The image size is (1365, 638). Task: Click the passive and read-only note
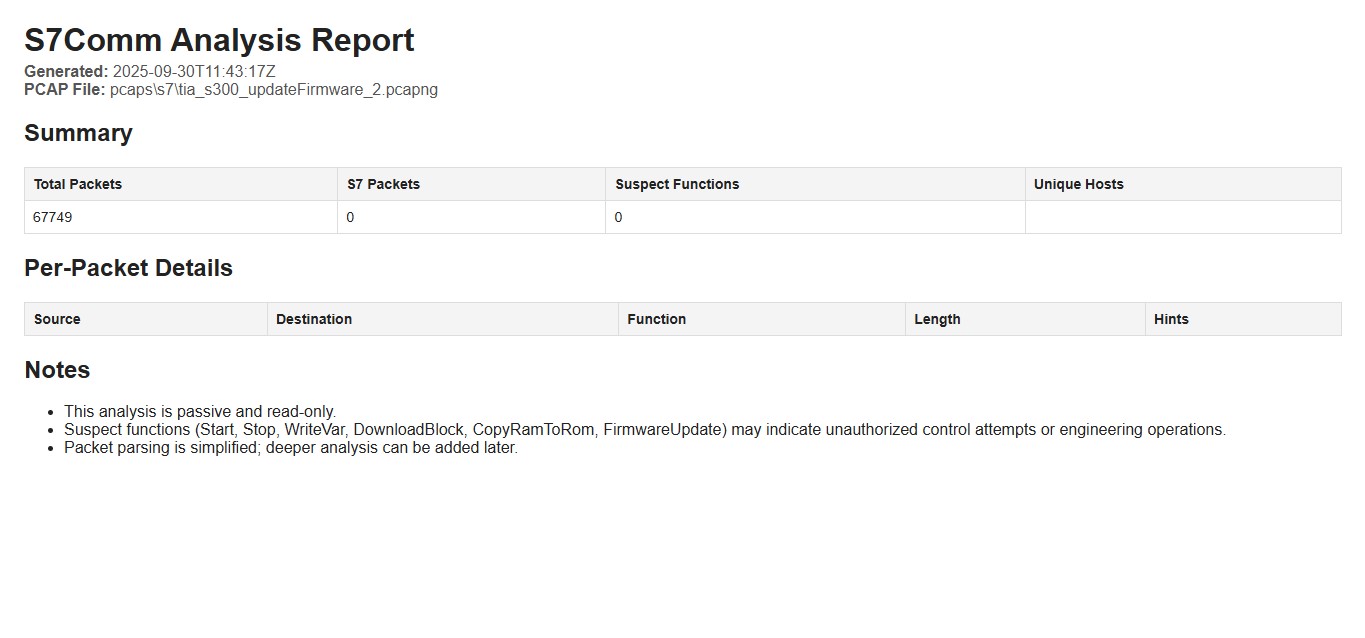(200, 411)
